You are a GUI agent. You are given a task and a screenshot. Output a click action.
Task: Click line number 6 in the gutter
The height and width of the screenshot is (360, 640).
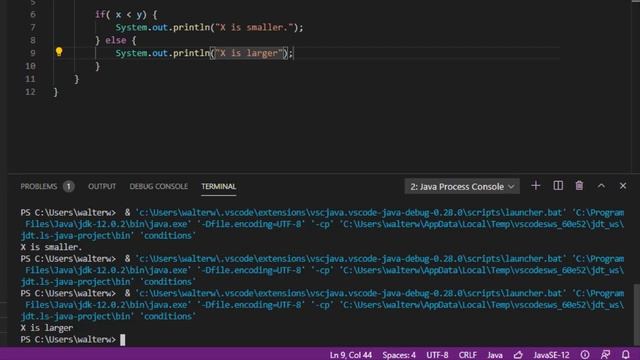[33, 15]
